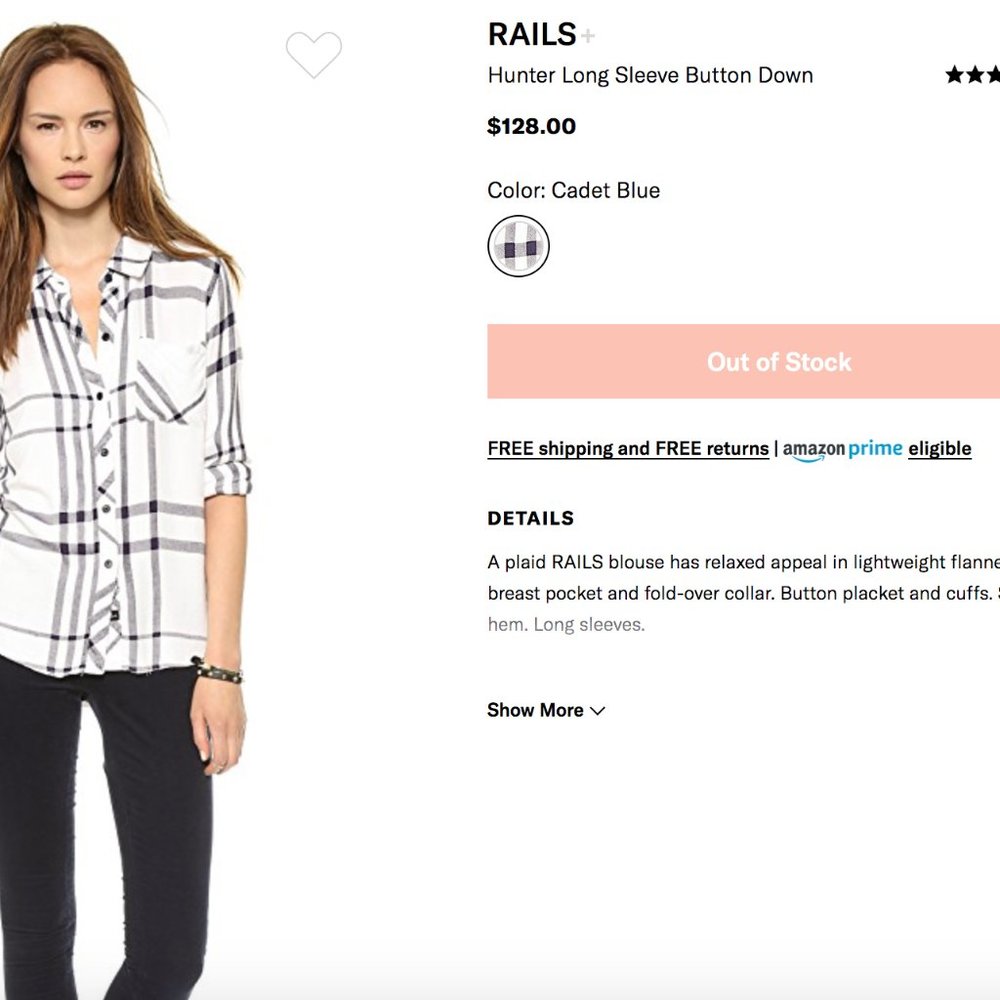This screenshot has height=1000, width=1000.
Task: Click the heart outline above the product photo
Action: click(315, 57)
